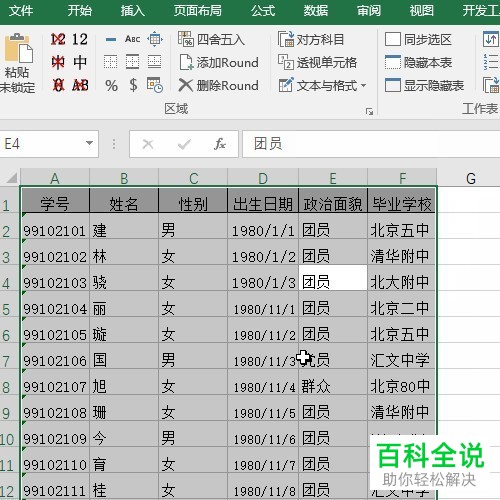This screenshot has width=500, height=500.
Task: Click 透视单元格 button
Action: click(317, 62)
